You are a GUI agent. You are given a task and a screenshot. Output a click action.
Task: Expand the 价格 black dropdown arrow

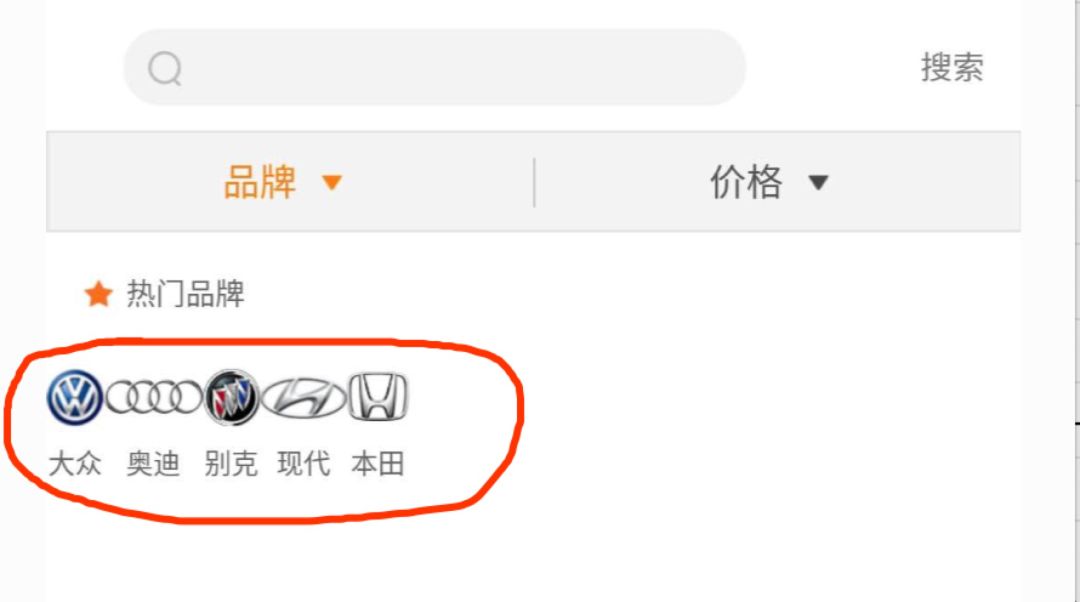[x=818, y=183]
